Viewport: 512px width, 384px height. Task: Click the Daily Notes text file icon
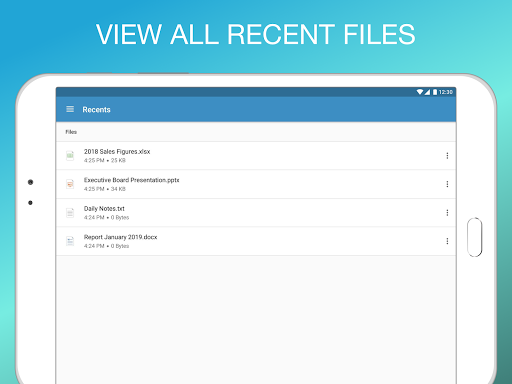pos(70,213)
